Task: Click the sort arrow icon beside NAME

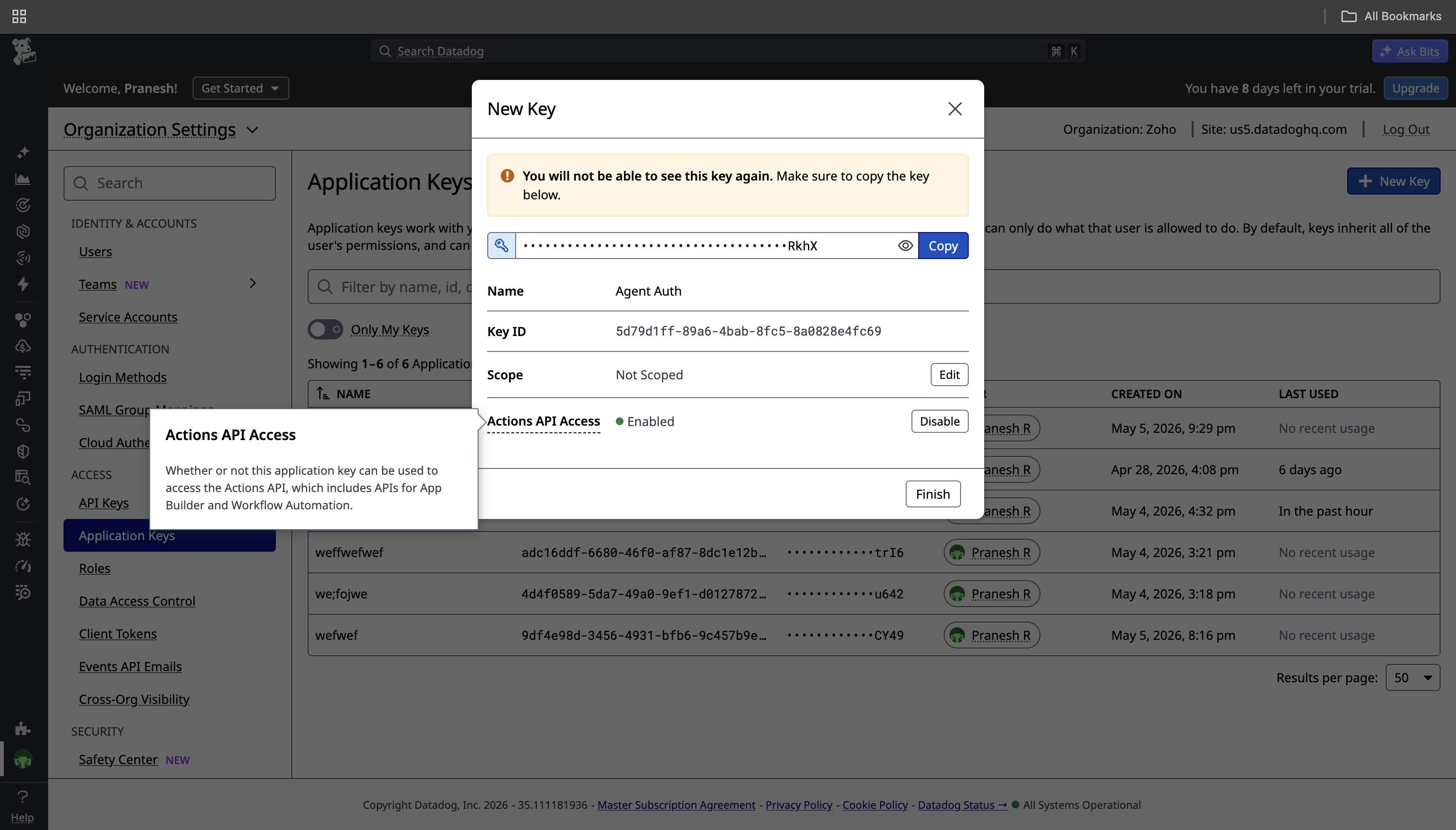Action: click(323, 394)
